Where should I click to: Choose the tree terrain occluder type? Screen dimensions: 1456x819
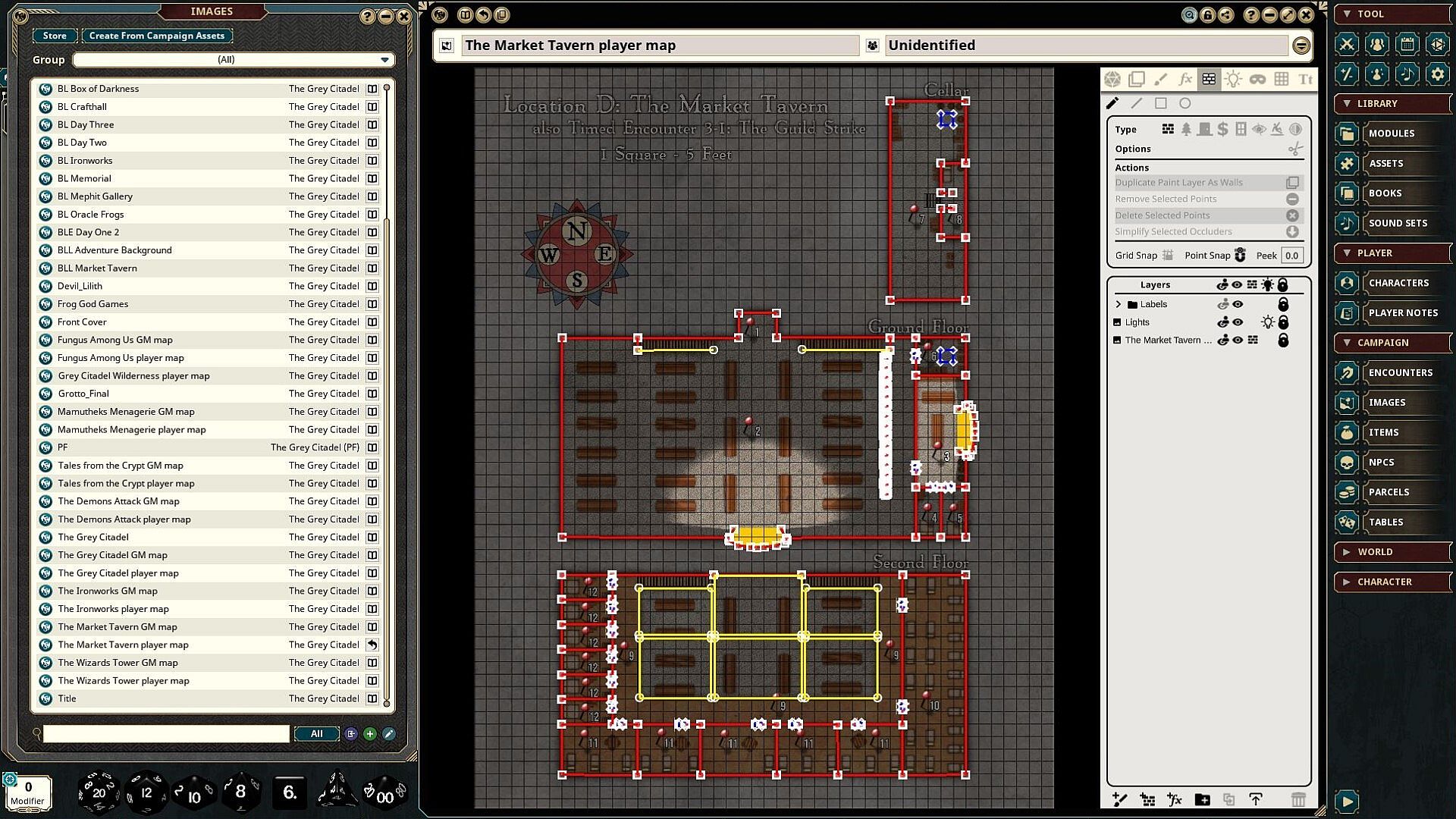coord(1186,129)
